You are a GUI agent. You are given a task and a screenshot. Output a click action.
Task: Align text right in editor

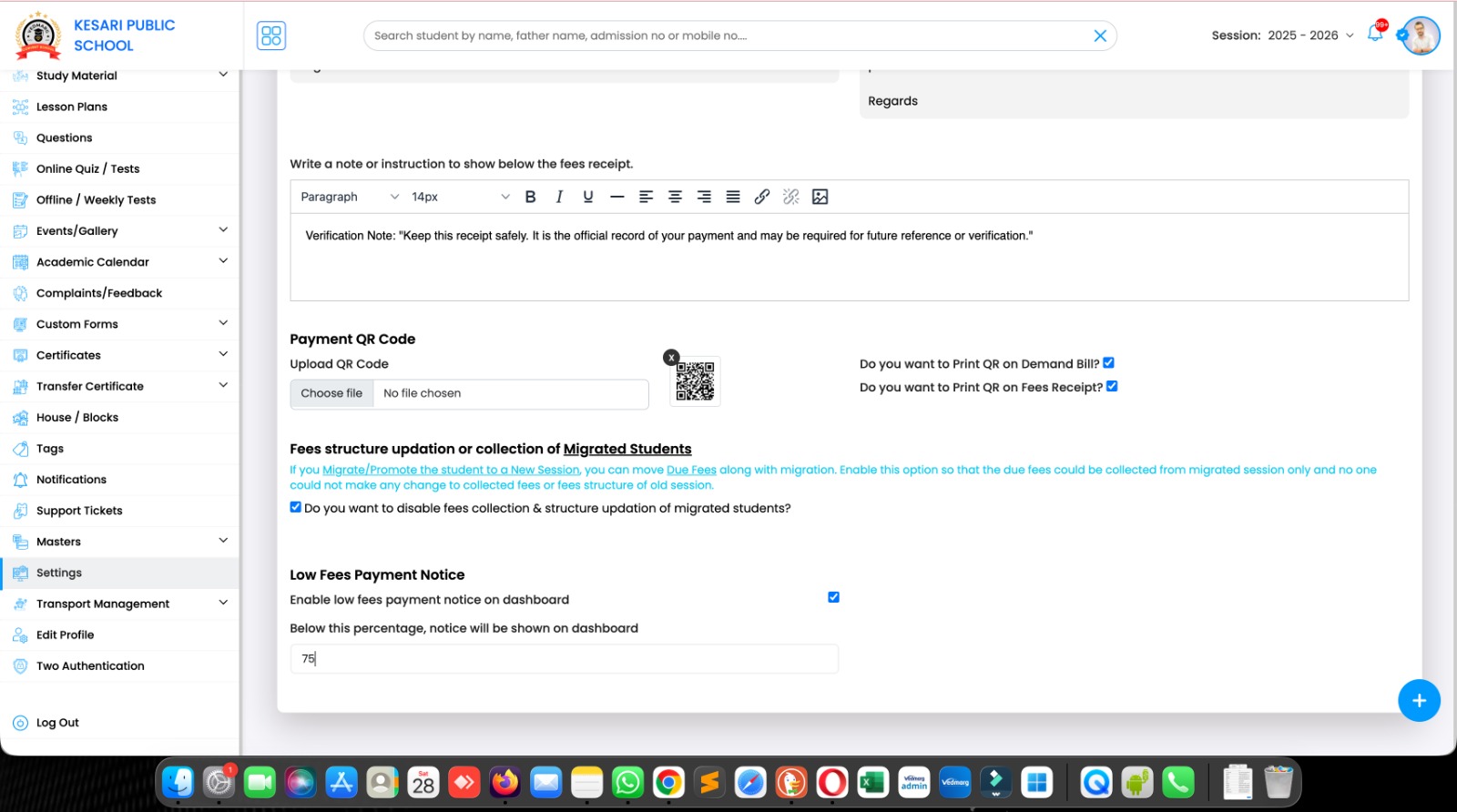(704, 197)
